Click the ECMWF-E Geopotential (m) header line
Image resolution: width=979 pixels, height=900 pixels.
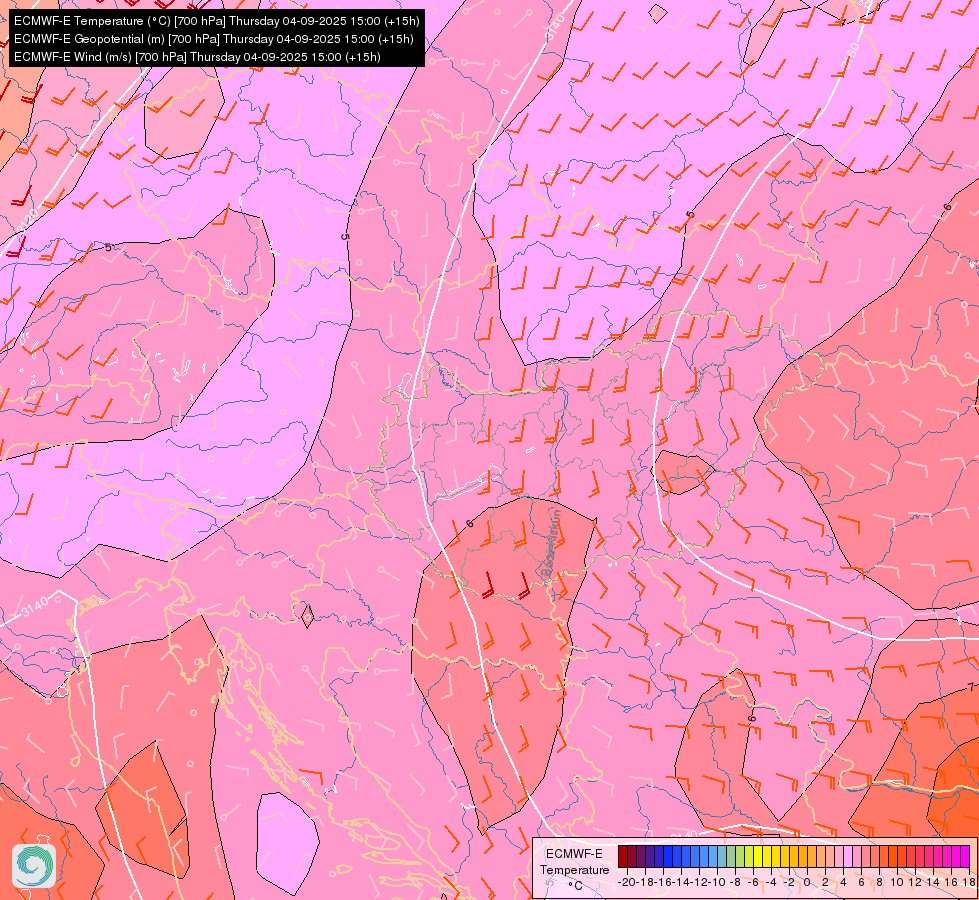(x=213, y=39)
